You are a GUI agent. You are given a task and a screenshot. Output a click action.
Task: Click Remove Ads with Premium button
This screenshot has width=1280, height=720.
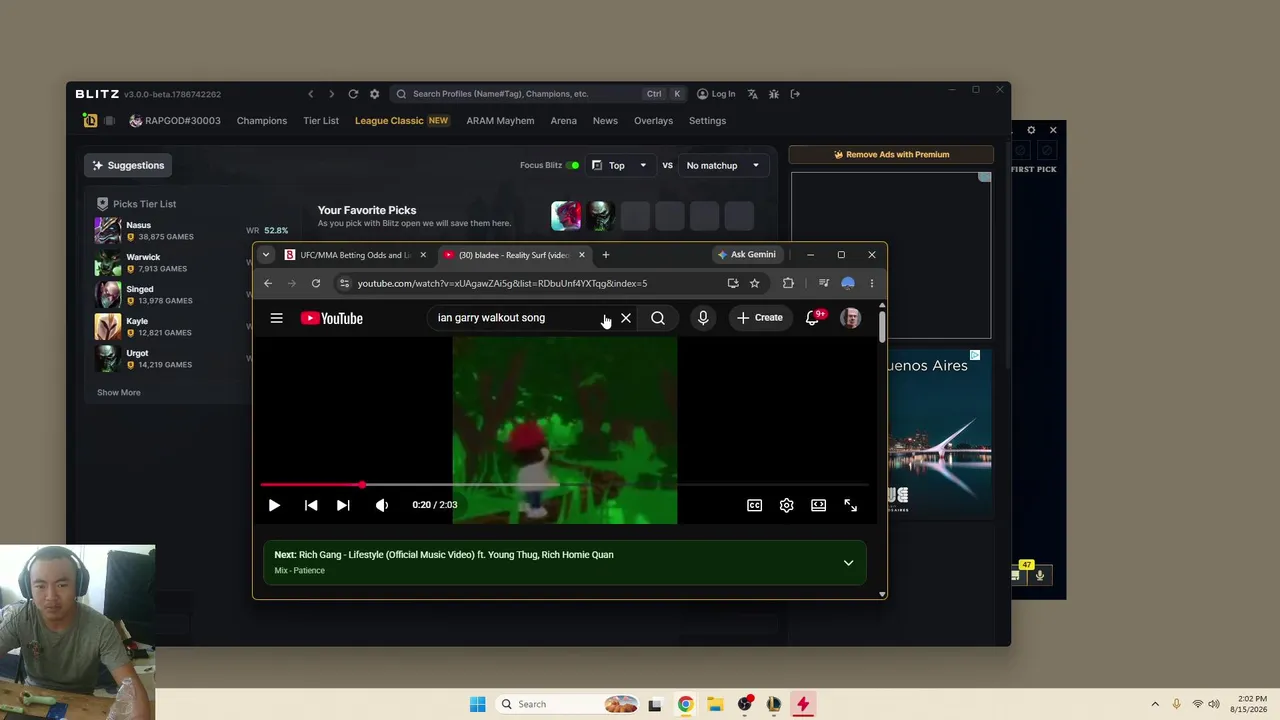891,155
